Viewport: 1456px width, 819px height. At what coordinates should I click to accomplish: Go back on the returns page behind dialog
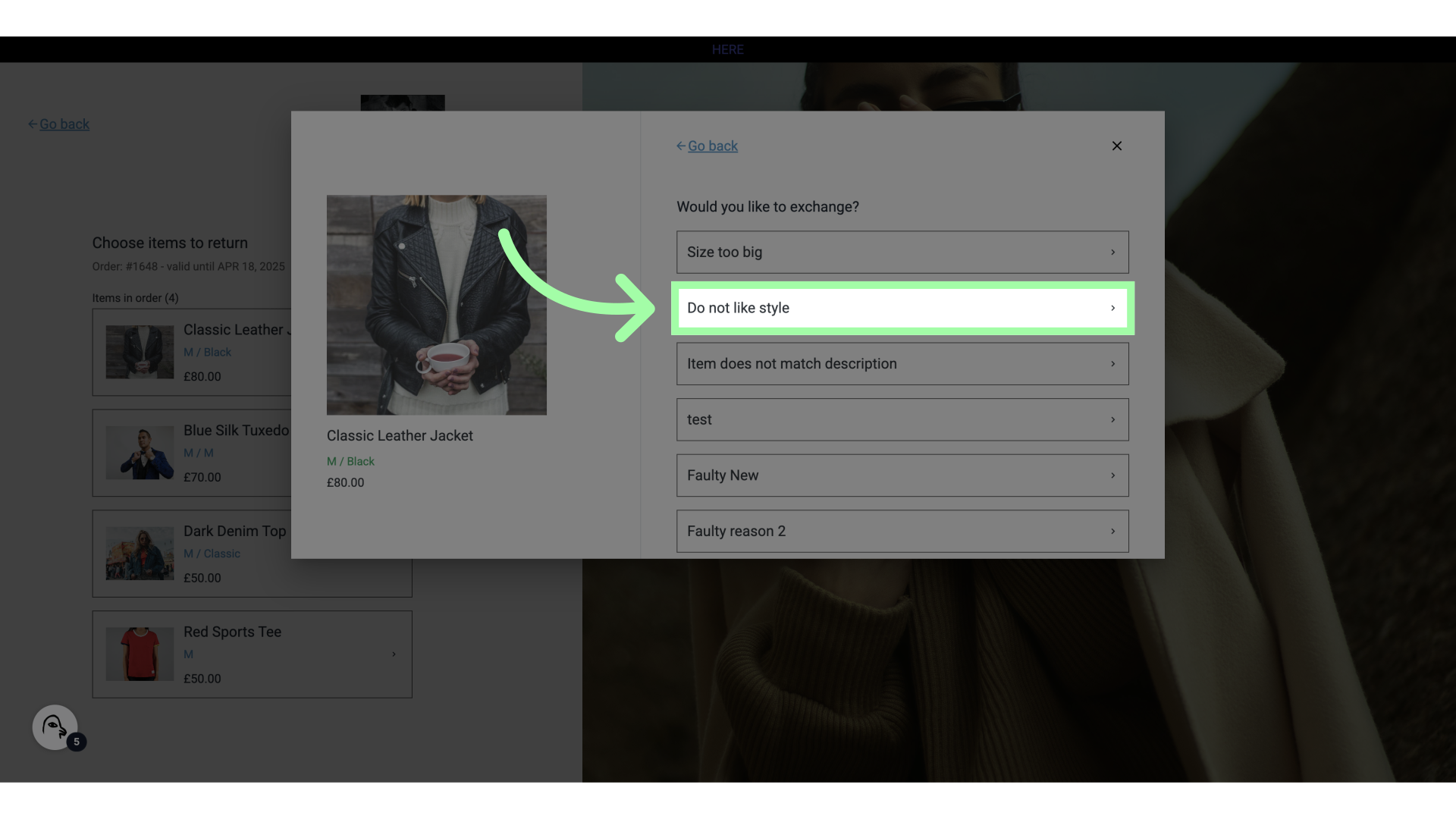click(x=59, y=124)
